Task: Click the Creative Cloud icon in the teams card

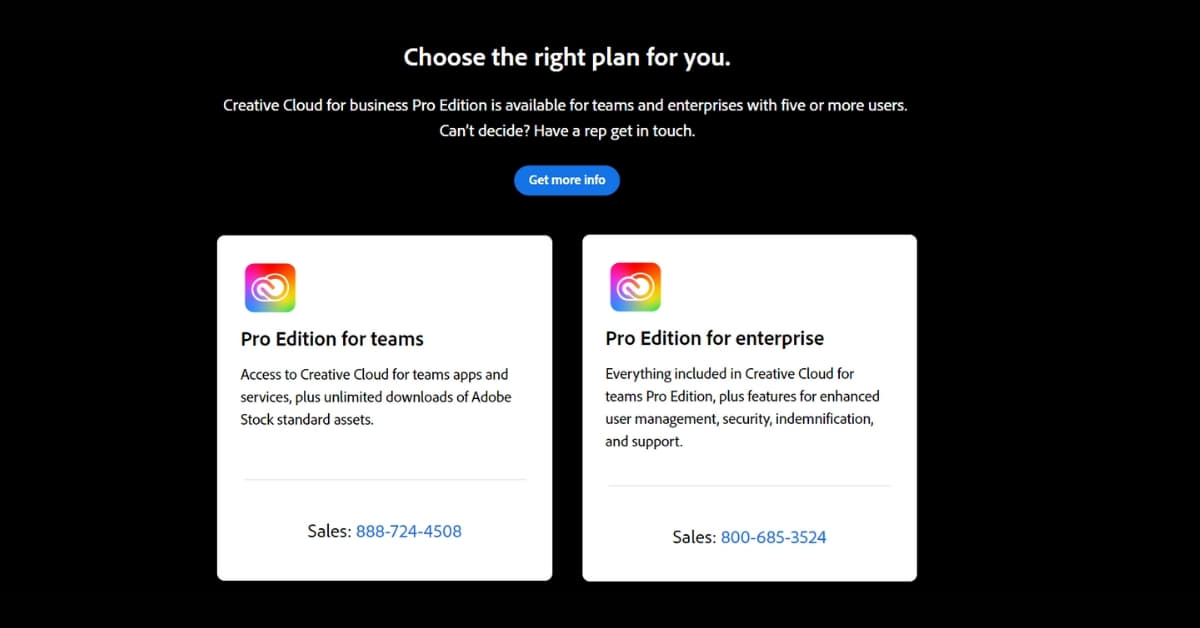Action: (270, 288)
